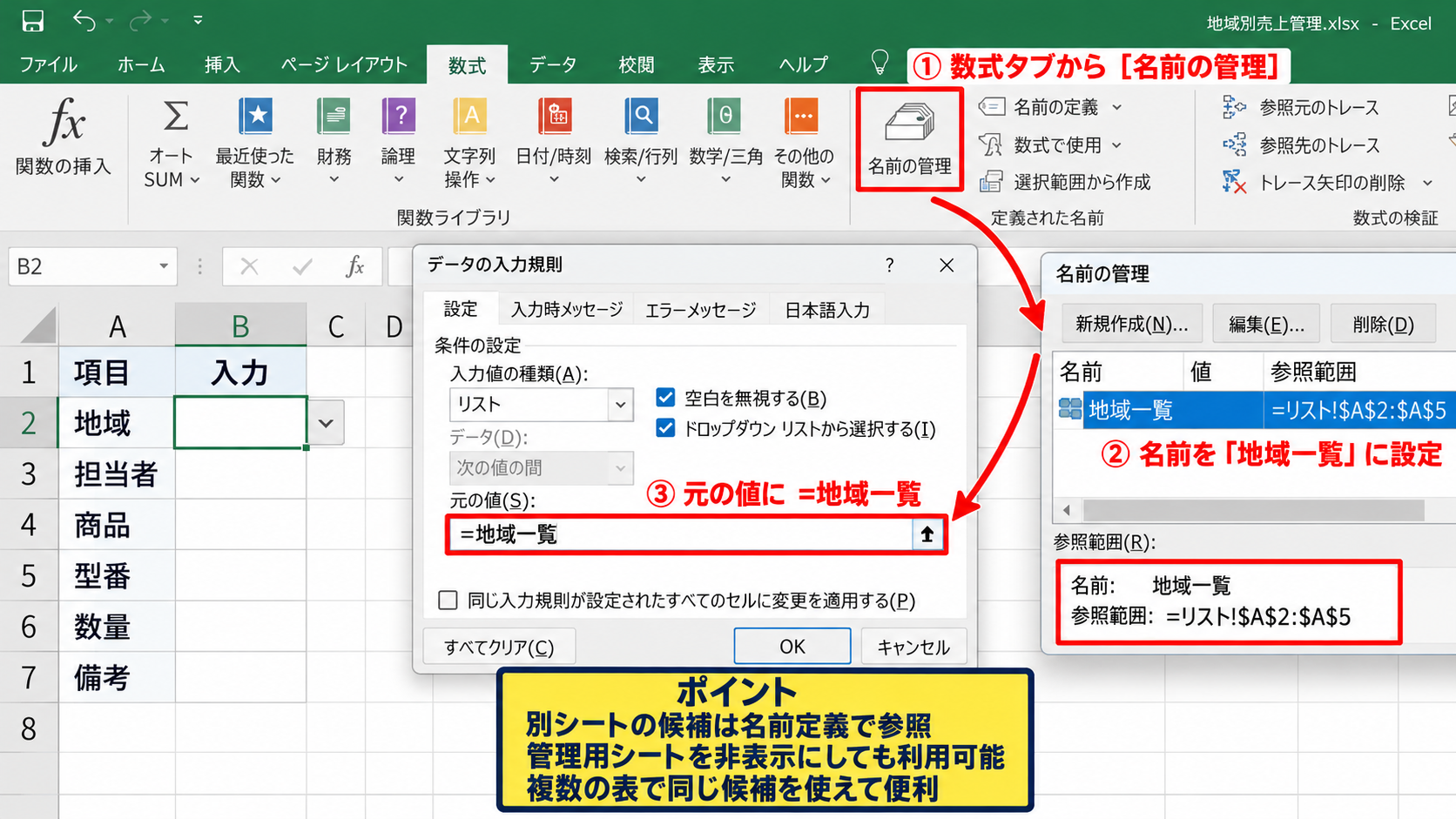
Task: Click the formula bar confirm checkmark icon
Action: [x=302, y=266]
